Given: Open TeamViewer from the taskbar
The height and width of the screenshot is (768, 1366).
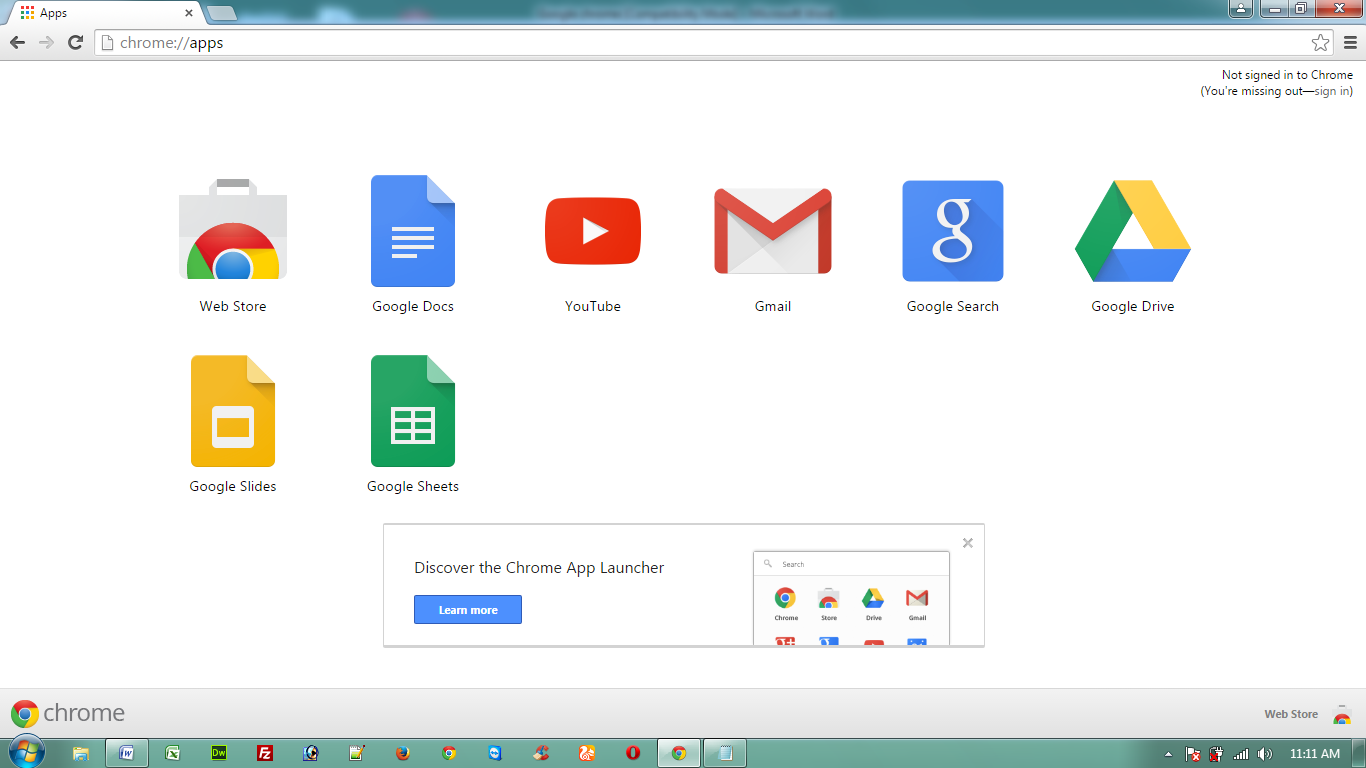Looking at the screenshot, I should point(495,753).
